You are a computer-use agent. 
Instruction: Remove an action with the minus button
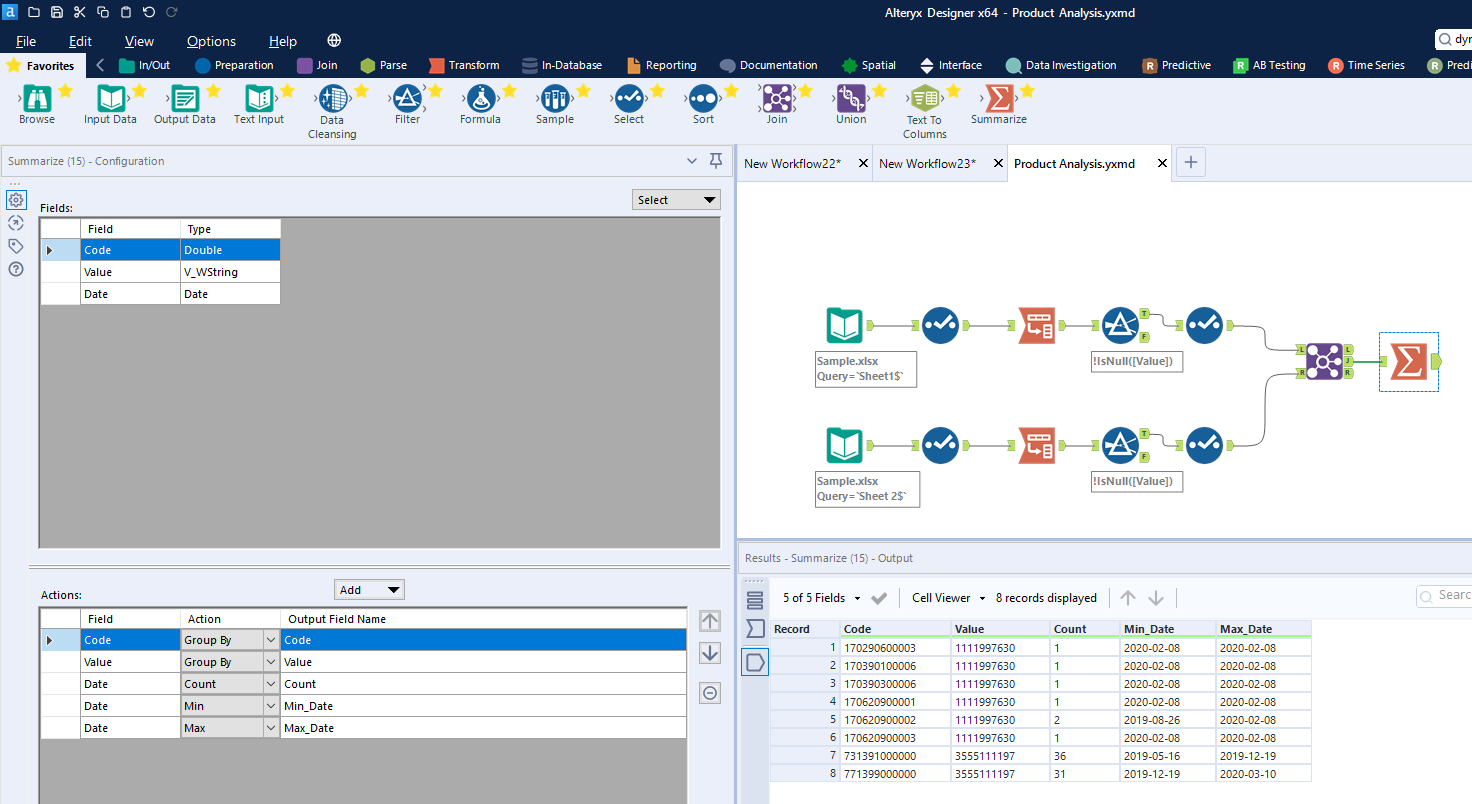coord(710,692)
